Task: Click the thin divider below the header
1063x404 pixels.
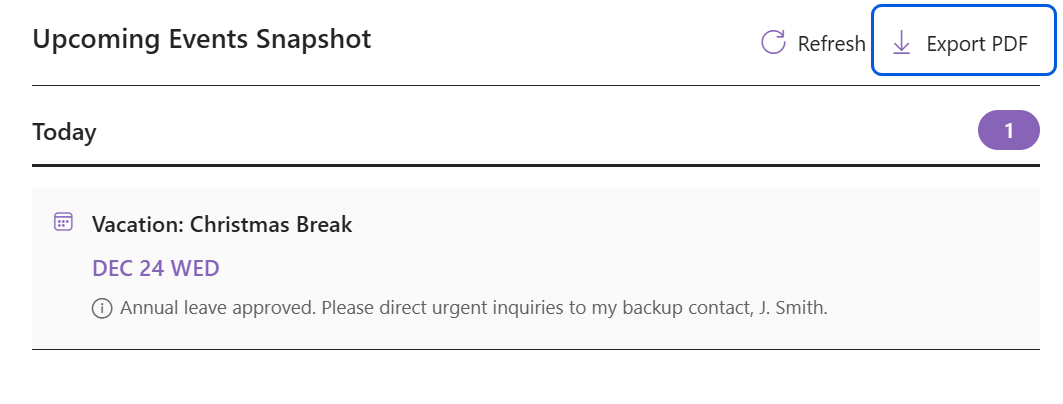Action: (536, 86)
